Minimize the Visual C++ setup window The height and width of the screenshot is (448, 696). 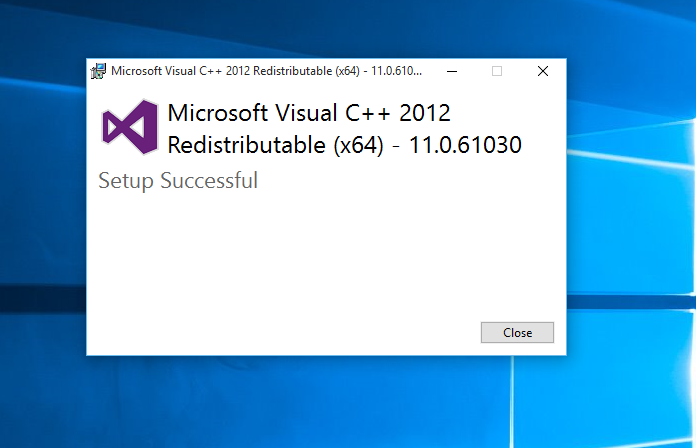[x=452, y=71]
